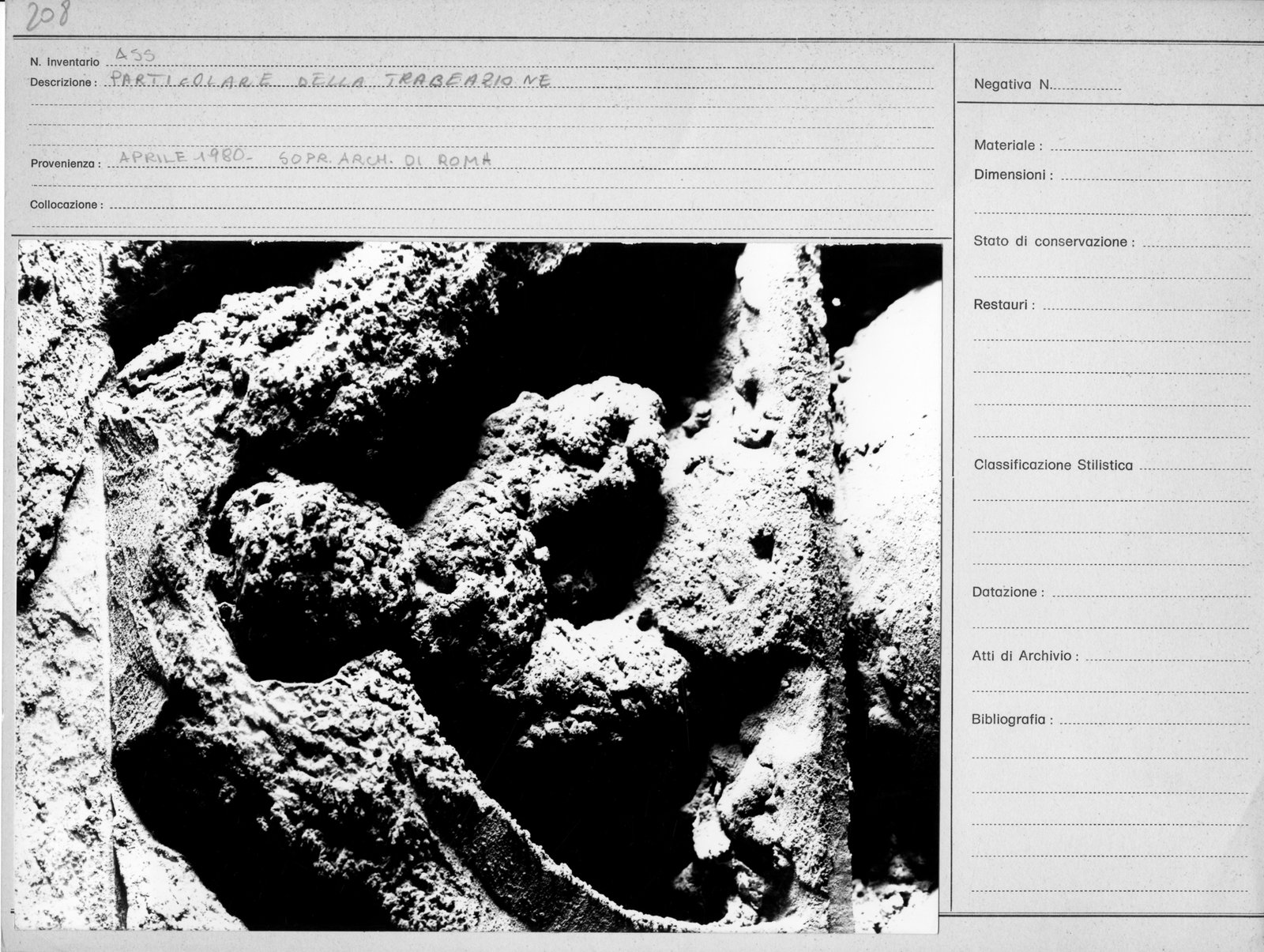Click the 'Stato di conservazione' label

coord(1054,241)
